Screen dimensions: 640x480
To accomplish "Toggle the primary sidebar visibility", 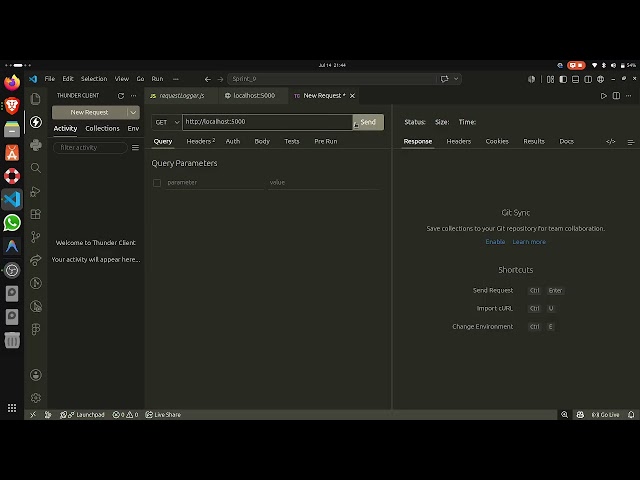I will pos(563,79).
